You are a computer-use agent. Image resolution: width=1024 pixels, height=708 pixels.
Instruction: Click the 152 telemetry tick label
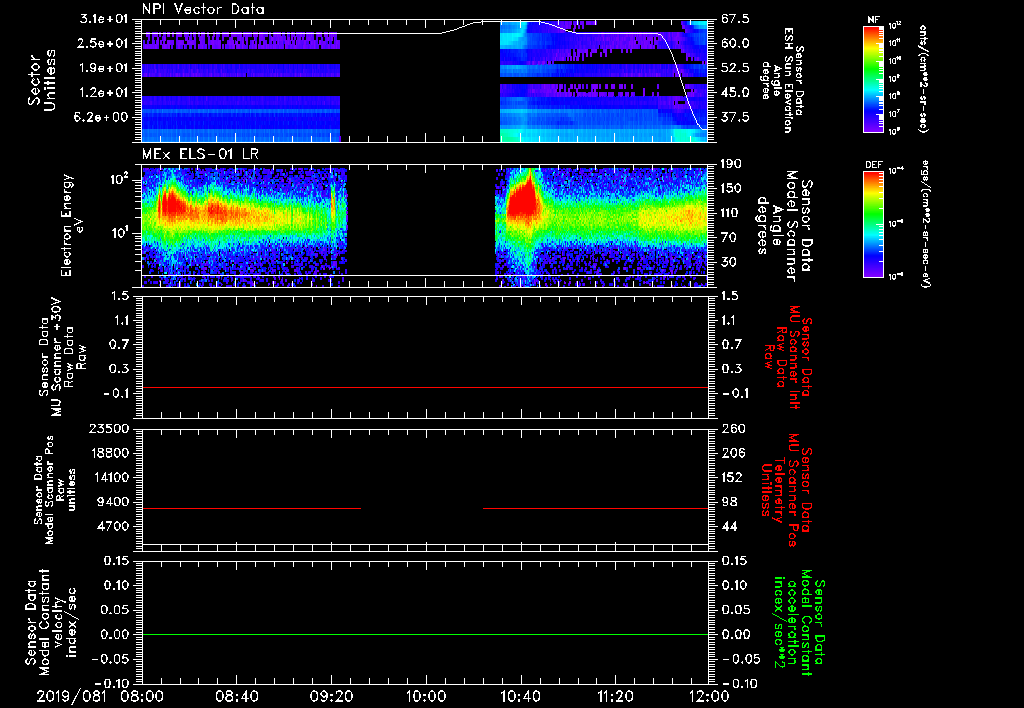point(732,477)
